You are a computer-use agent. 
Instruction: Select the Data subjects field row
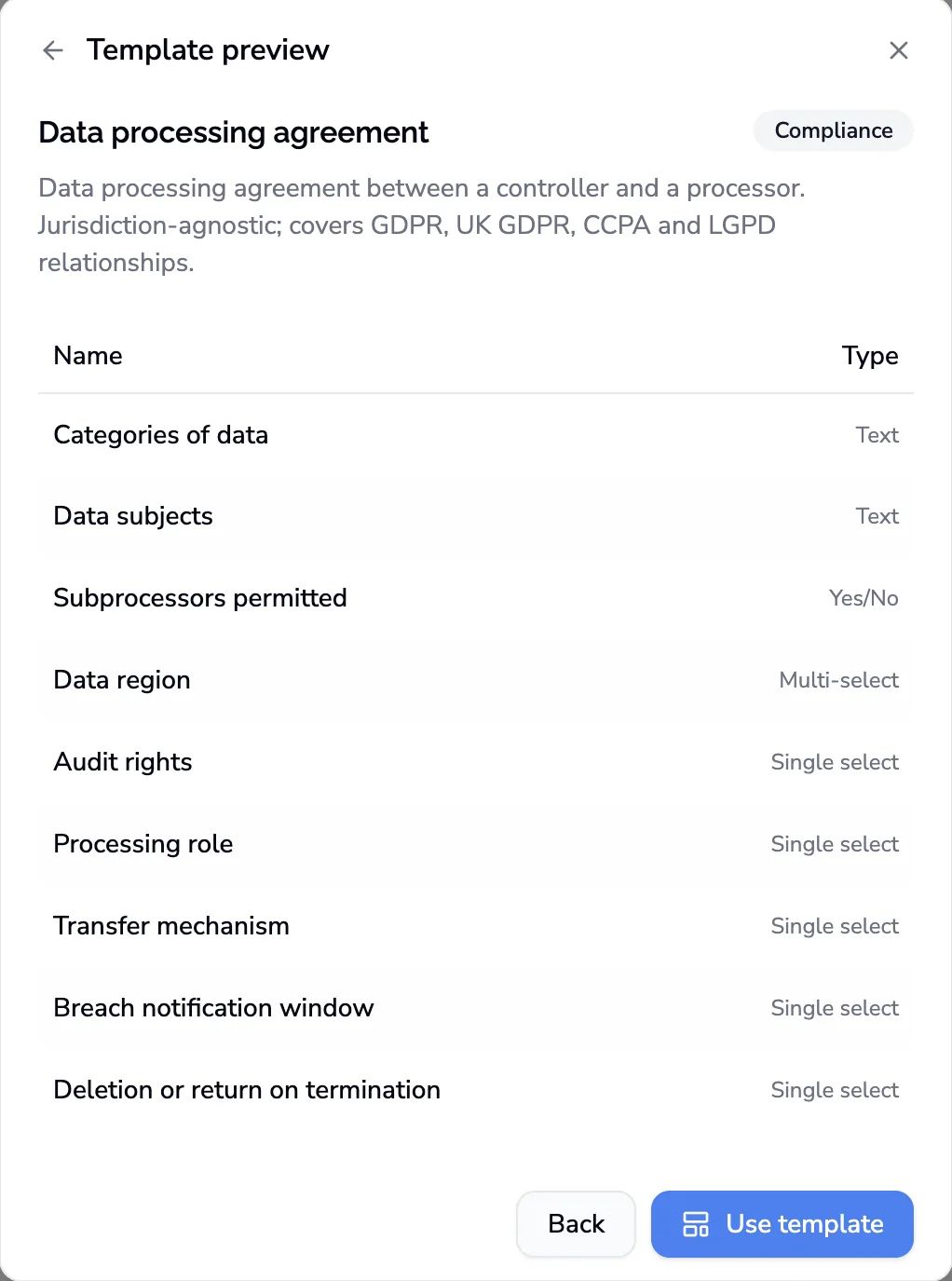click(x=476, y=516)
